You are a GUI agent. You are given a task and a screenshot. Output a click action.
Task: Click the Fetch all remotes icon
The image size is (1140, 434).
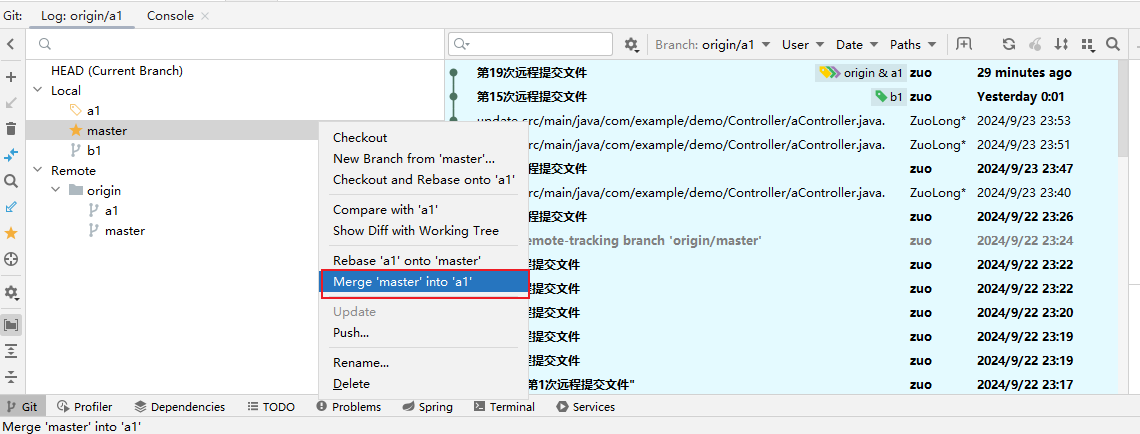pos(11,155)
